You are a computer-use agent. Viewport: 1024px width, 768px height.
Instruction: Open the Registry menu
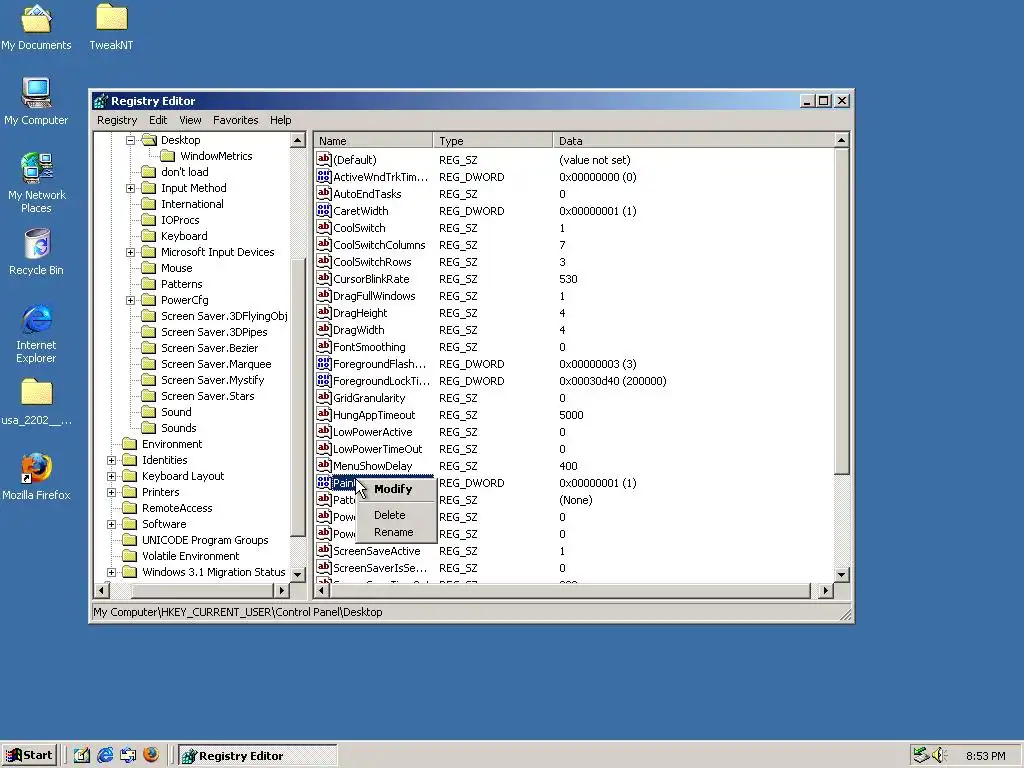tap(117, 120)
